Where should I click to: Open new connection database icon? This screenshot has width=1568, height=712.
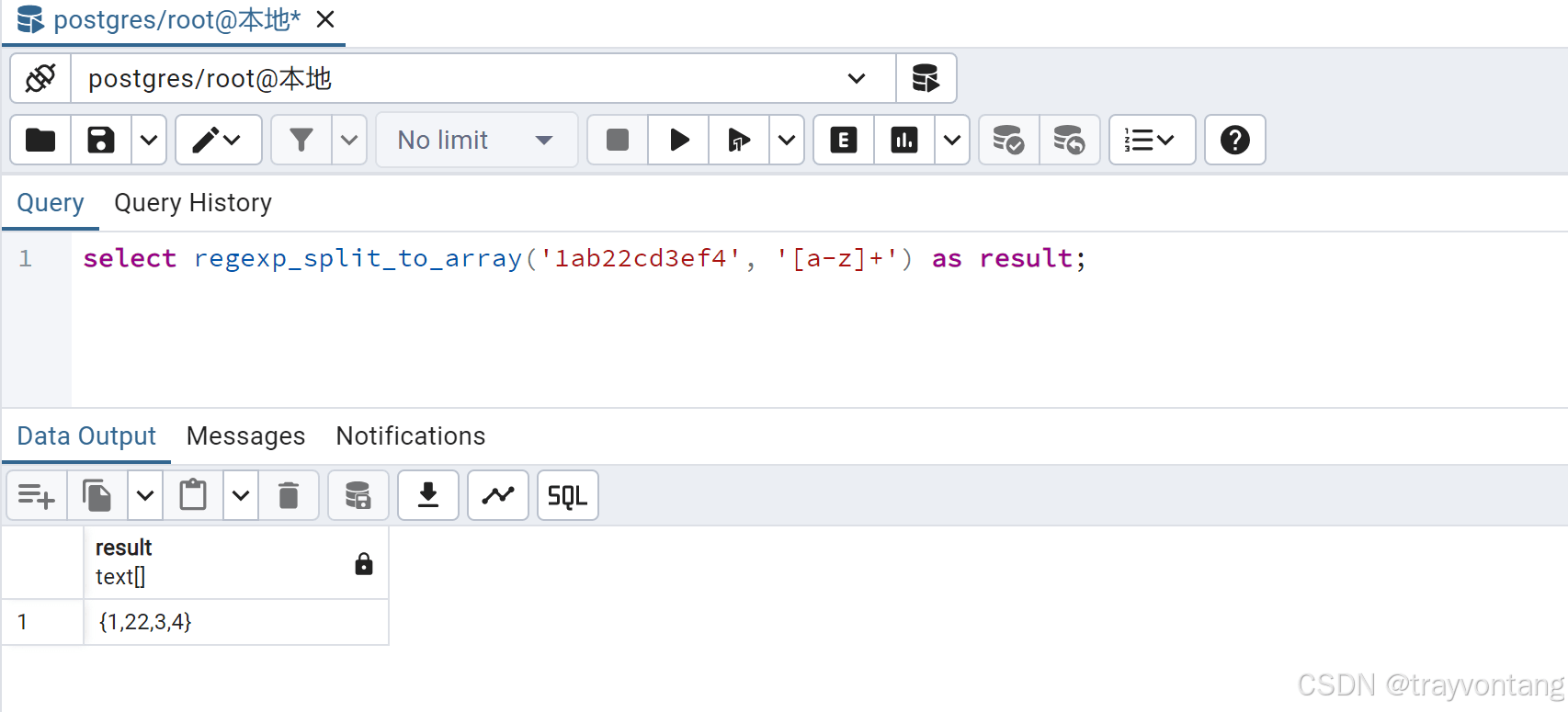point(926,78)
